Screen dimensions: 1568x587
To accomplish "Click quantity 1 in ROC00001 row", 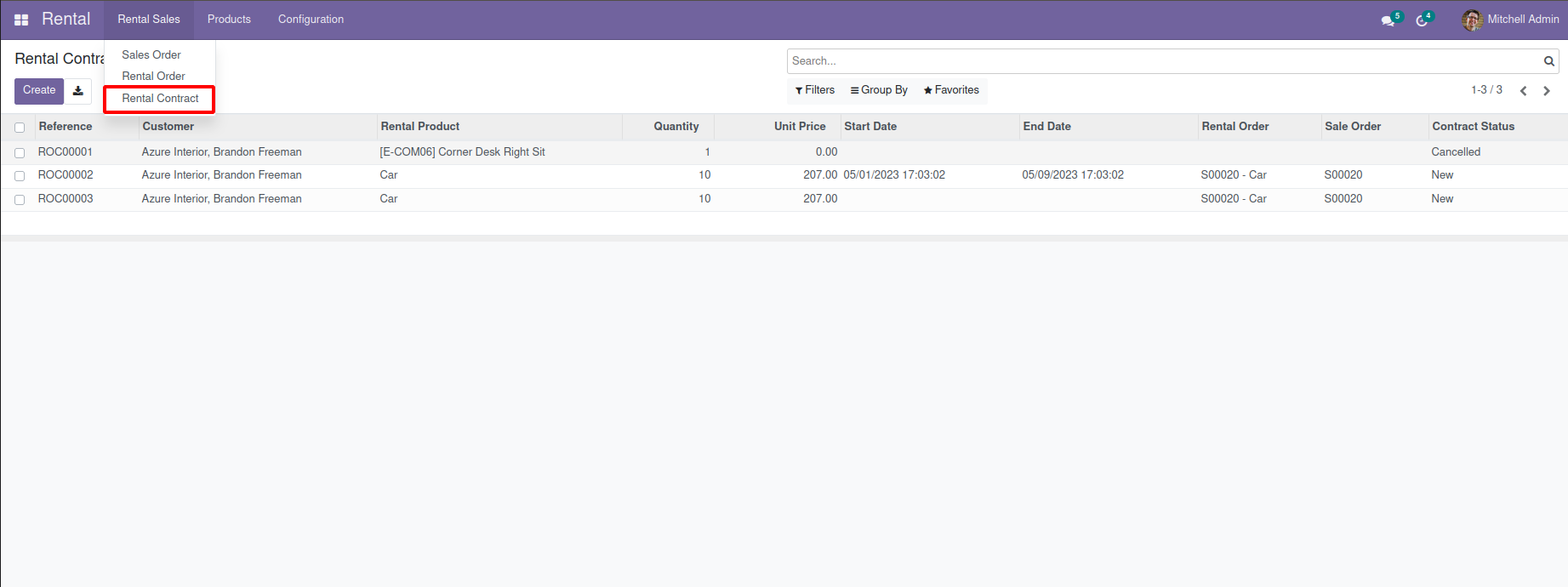I will tap(707, 152).
